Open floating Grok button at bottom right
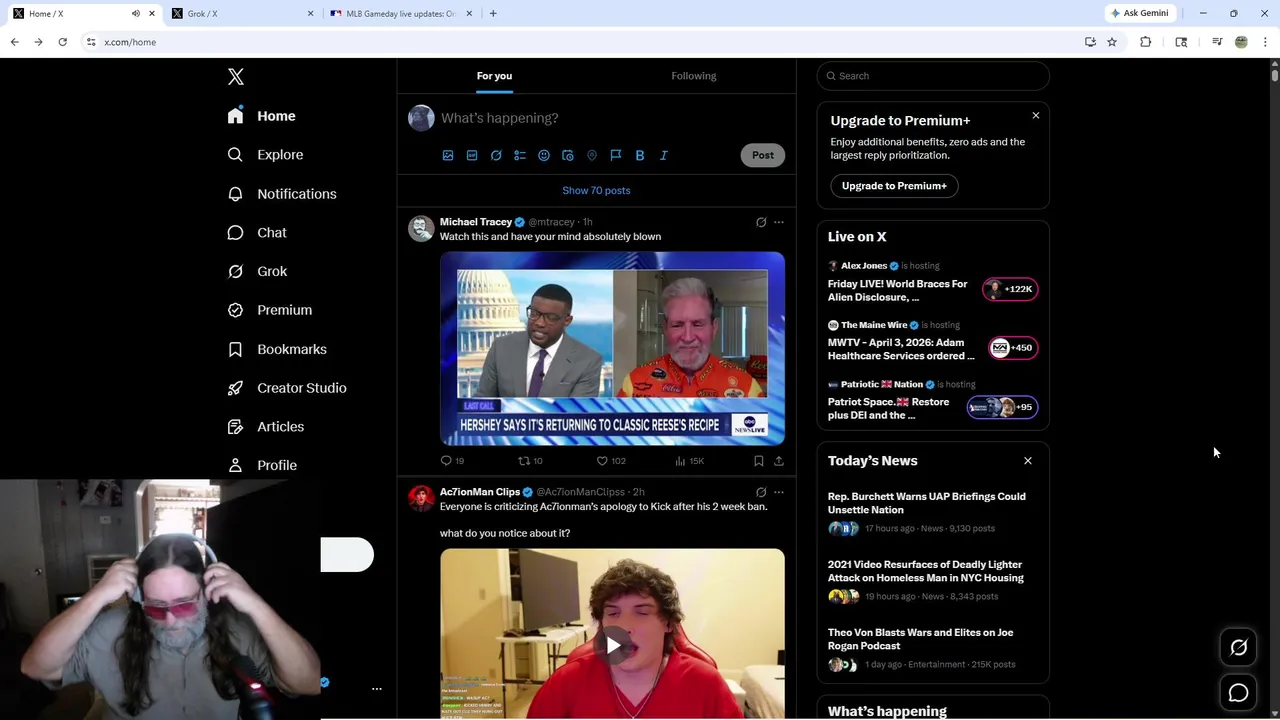 coord(1239,648)
